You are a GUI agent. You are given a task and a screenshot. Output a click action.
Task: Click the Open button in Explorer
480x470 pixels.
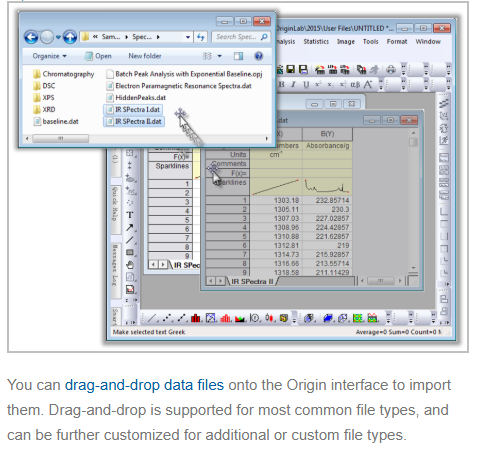point(98,56)
